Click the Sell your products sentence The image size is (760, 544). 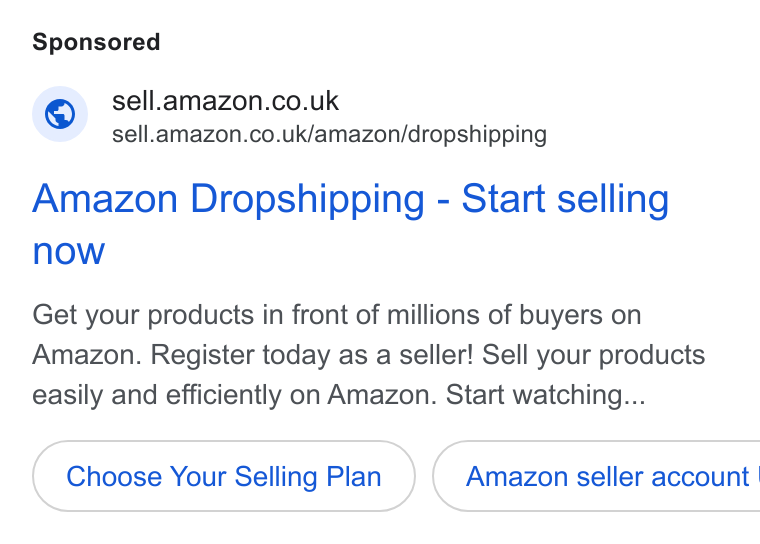coord(593,355)
